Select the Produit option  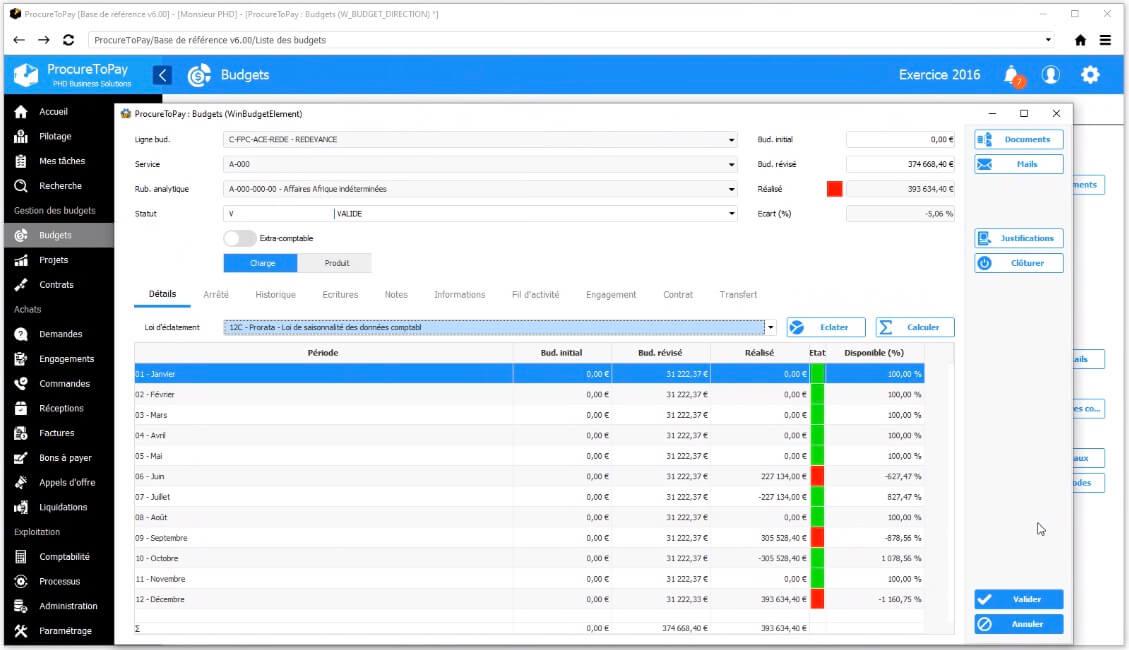coord(336,263)
